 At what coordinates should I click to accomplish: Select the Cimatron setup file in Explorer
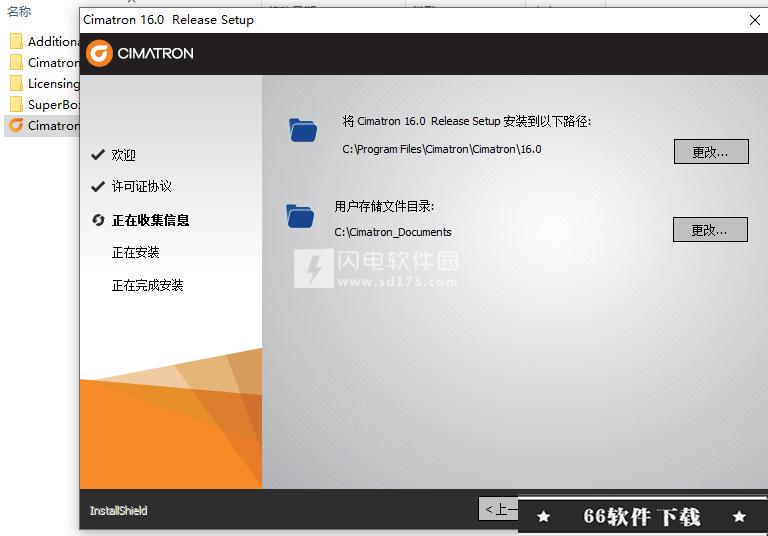pyautogui.click(x=42, y=126)
